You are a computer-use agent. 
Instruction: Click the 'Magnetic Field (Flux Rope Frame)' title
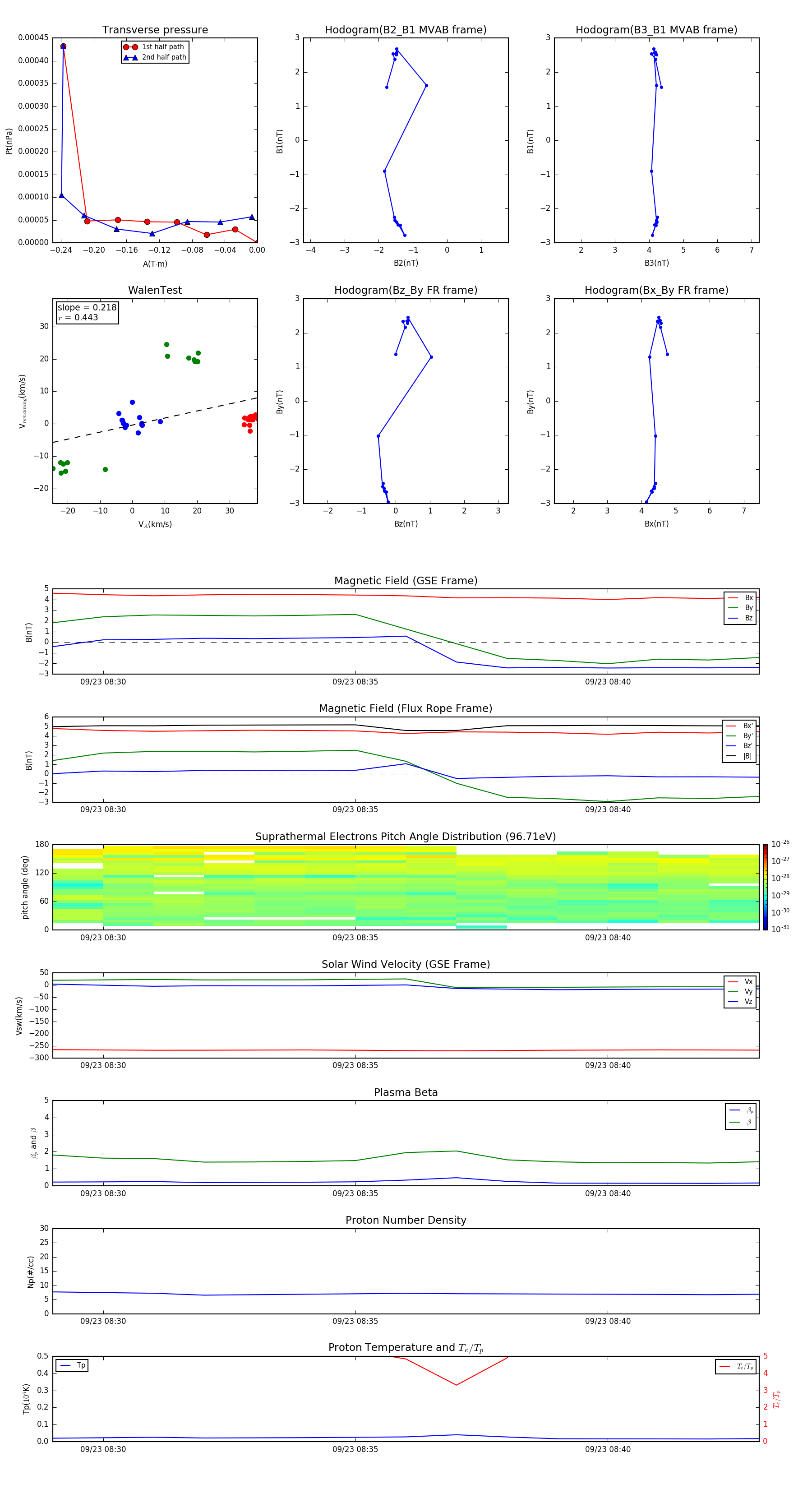(x=406, y=709)
